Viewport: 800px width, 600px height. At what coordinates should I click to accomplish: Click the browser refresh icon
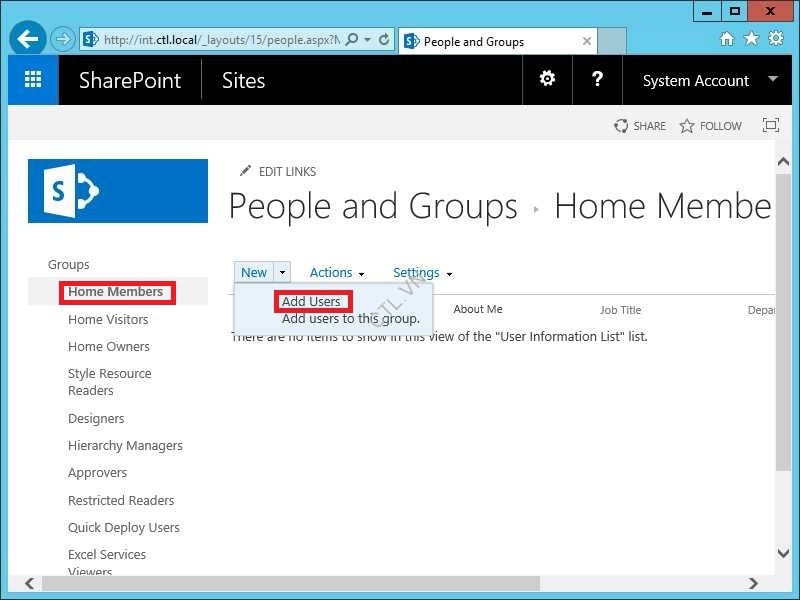[384, 40]
